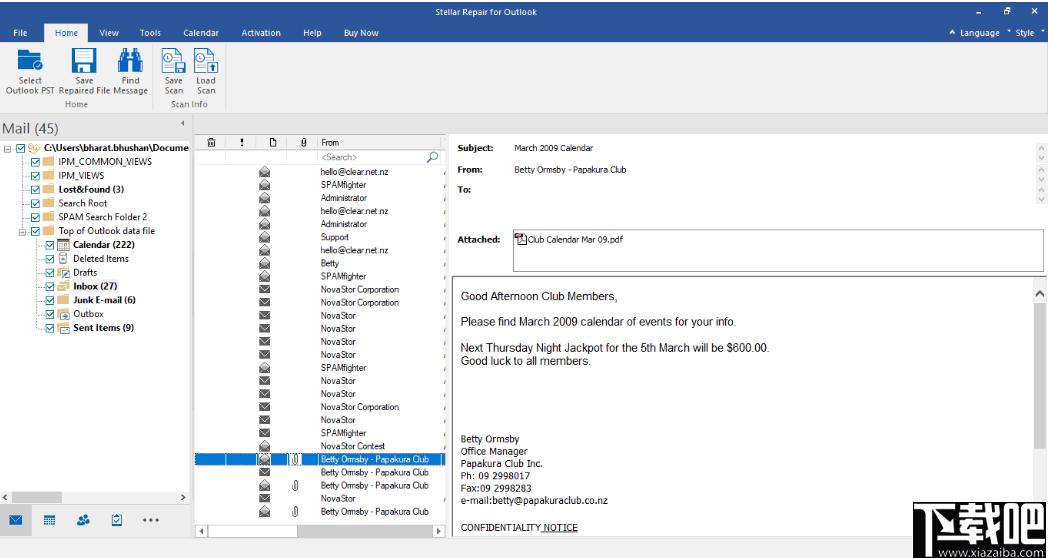This screenshot has width=1048, height=558.
Task: Switch to the View ribbon tab
Action: tap(109, 33)
